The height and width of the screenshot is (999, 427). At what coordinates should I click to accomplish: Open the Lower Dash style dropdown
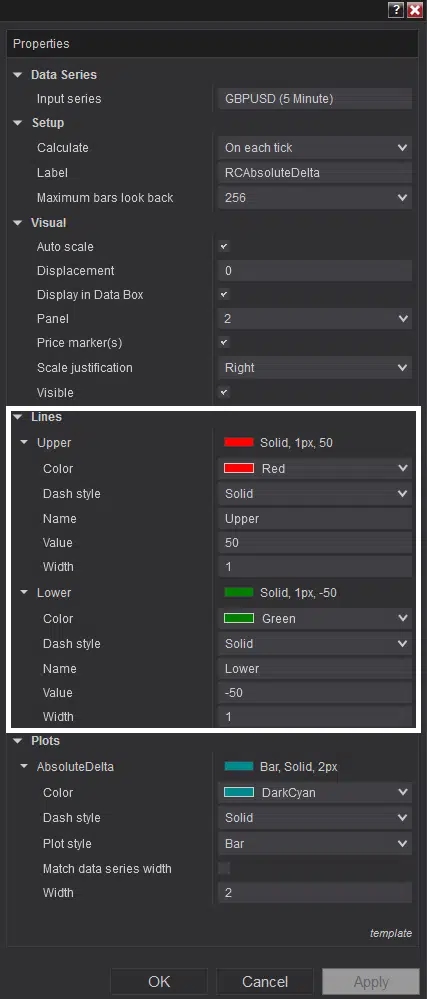[315, 643]
